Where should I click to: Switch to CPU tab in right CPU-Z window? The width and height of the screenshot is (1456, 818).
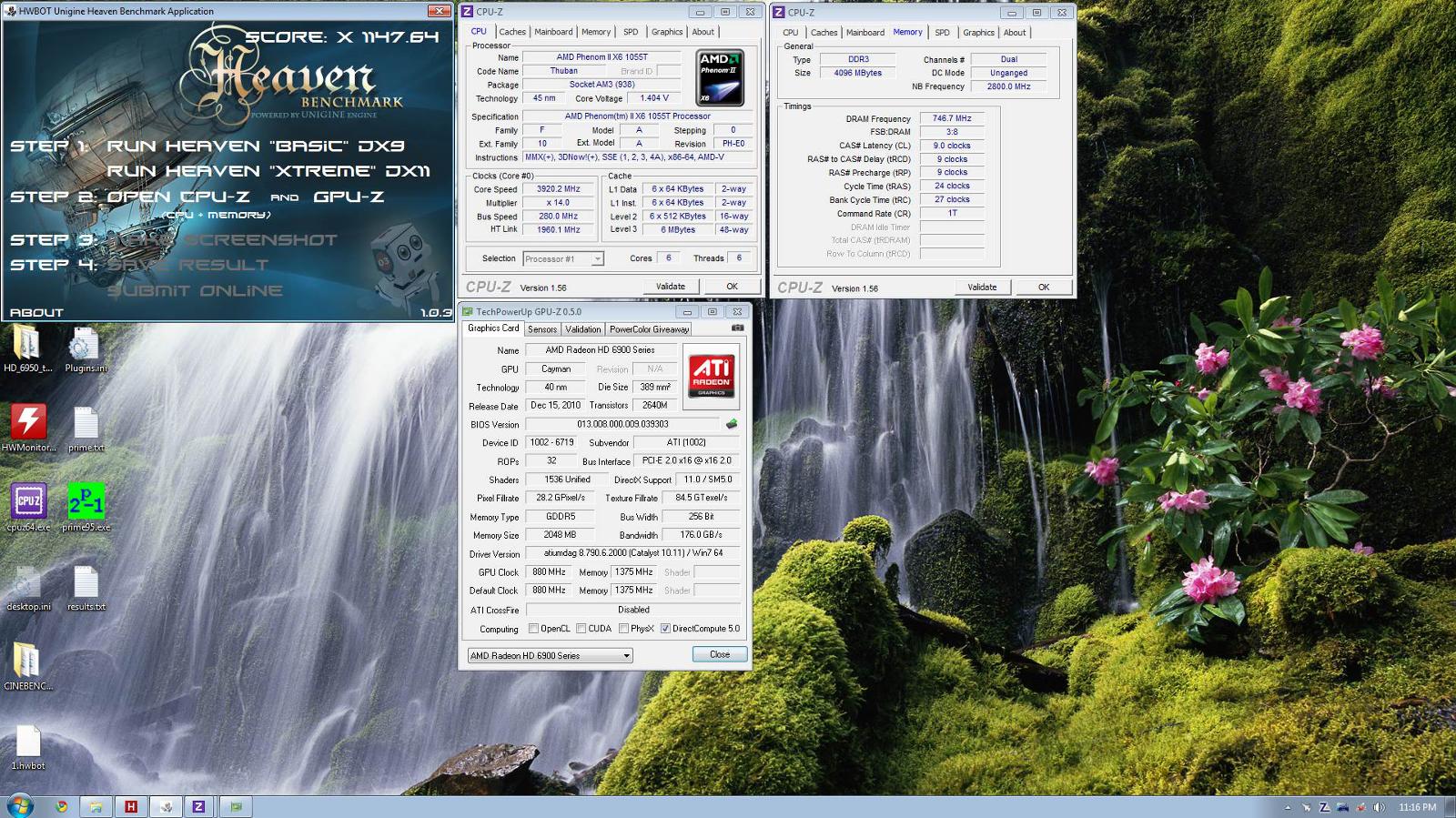pyautogui.click(x=790, y=33)
